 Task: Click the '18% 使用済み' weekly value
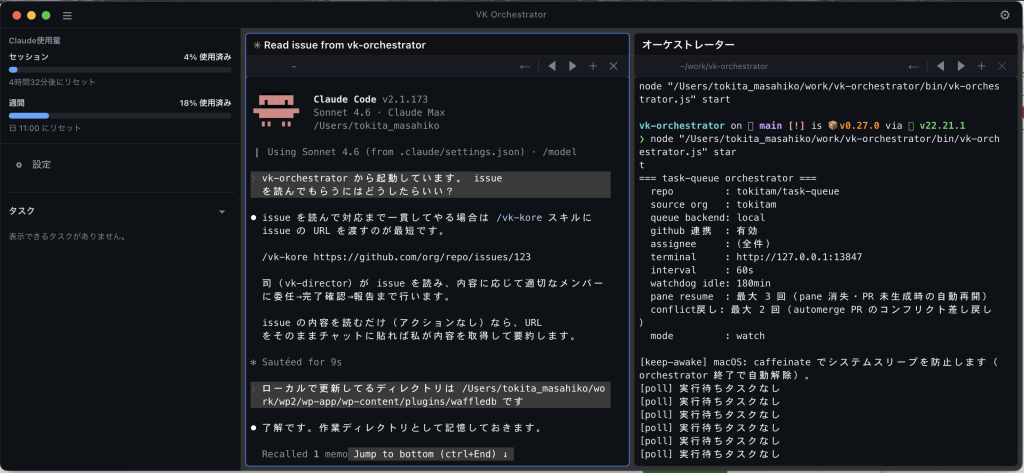[x=206, y=103]
